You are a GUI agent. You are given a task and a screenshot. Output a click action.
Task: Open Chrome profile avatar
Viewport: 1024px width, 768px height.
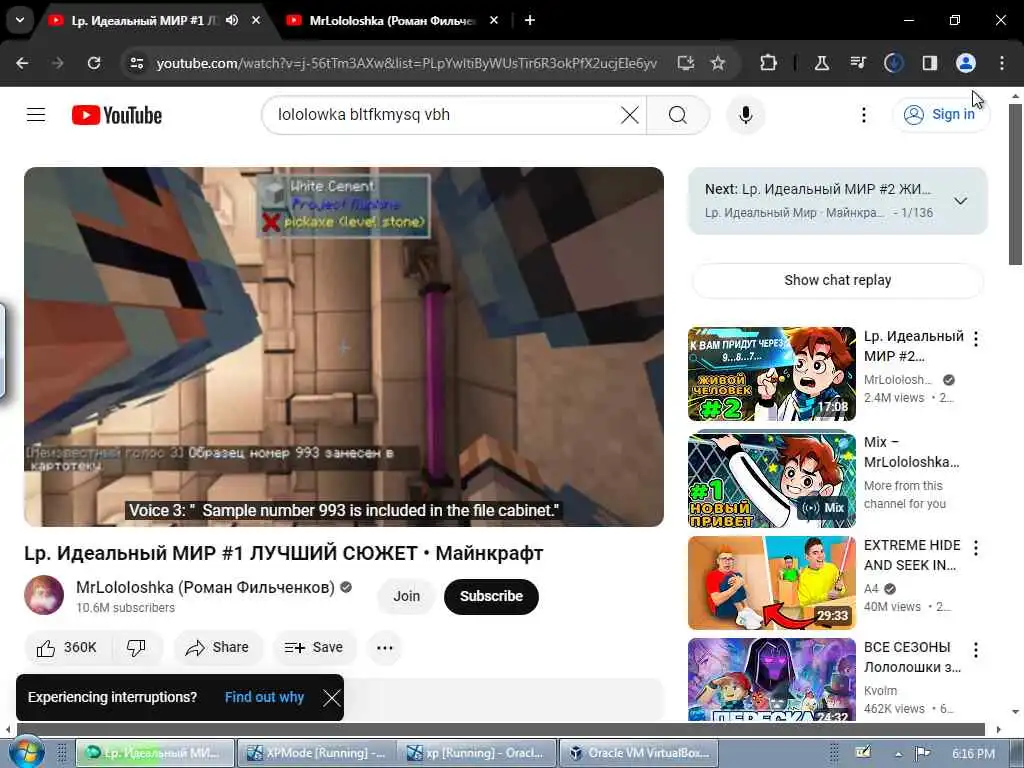point(966,63)
